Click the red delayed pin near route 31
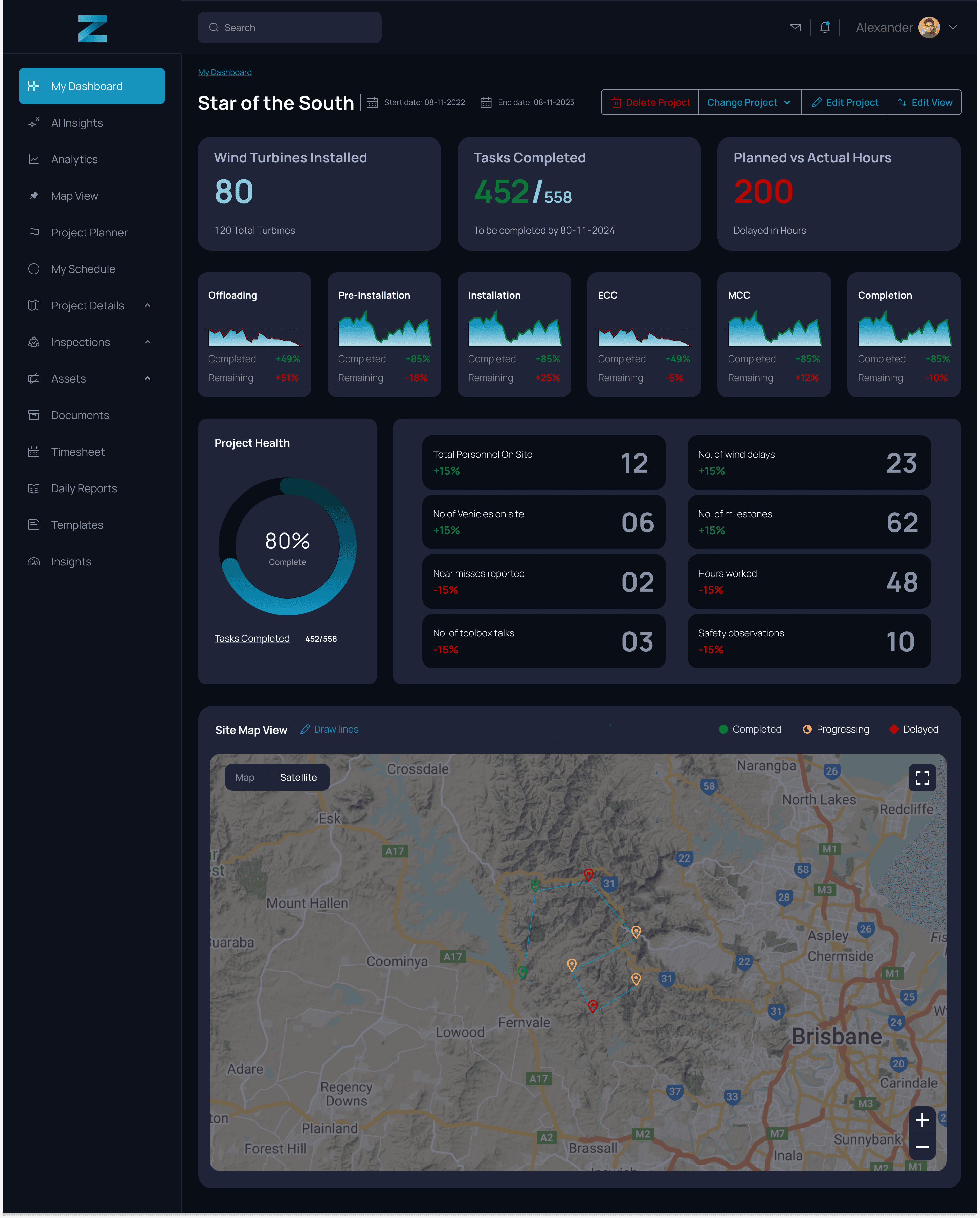Viewport: 980px width, 1218px height. (588, 875)
